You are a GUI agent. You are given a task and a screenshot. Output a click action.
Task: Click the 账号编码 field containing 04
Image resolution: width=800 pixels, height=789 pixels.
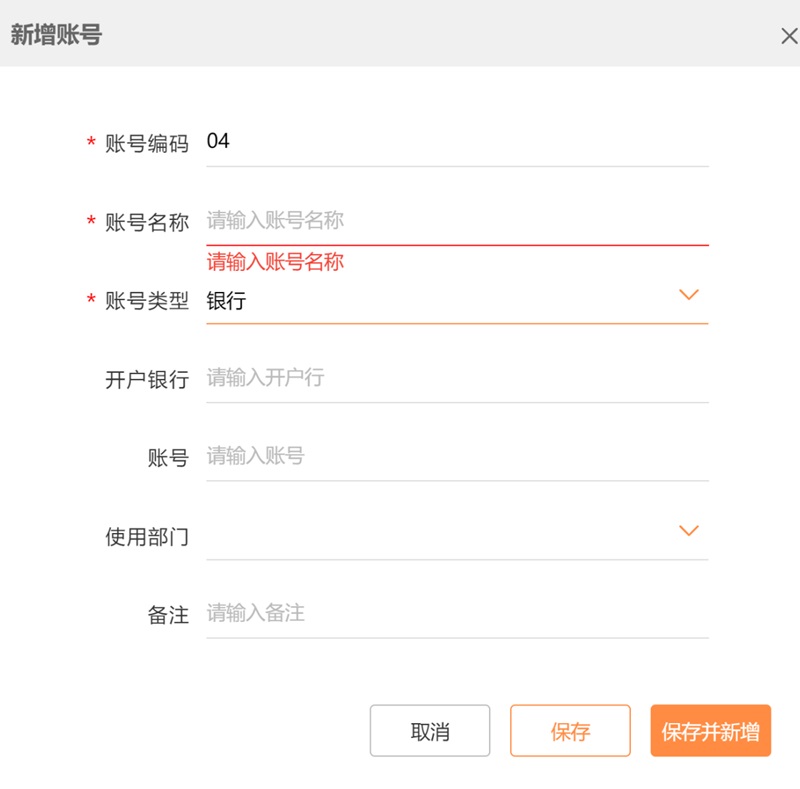(456, 142)
